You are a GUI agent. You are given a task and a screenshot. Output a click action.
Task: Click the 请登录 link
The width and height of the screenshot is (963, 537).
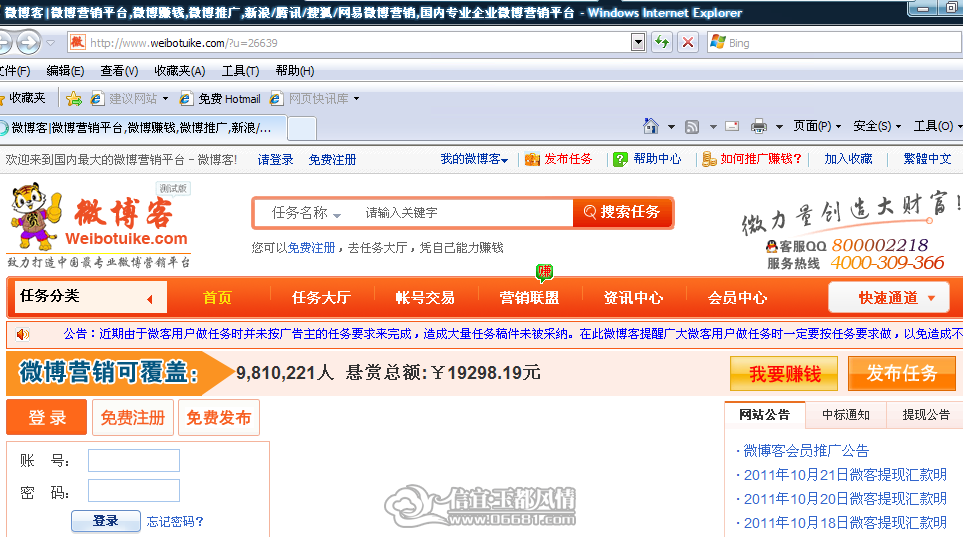pos(275,160)
